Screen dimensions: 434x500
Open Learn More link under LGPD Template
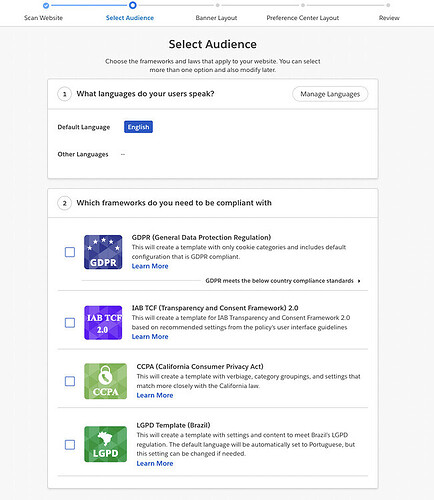pos(155,463)
